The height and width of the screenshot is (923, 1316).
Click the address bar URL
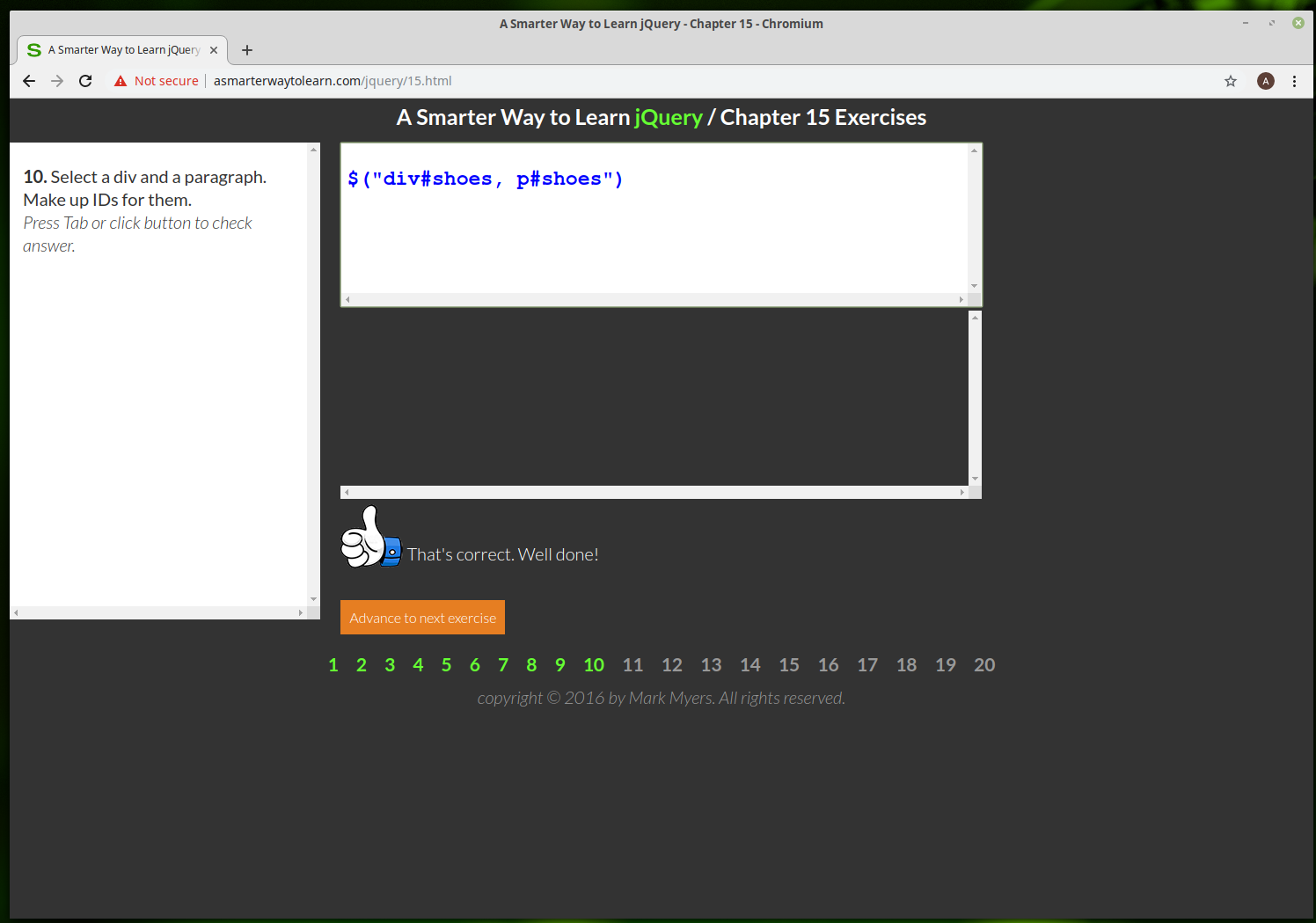point(333,81)
